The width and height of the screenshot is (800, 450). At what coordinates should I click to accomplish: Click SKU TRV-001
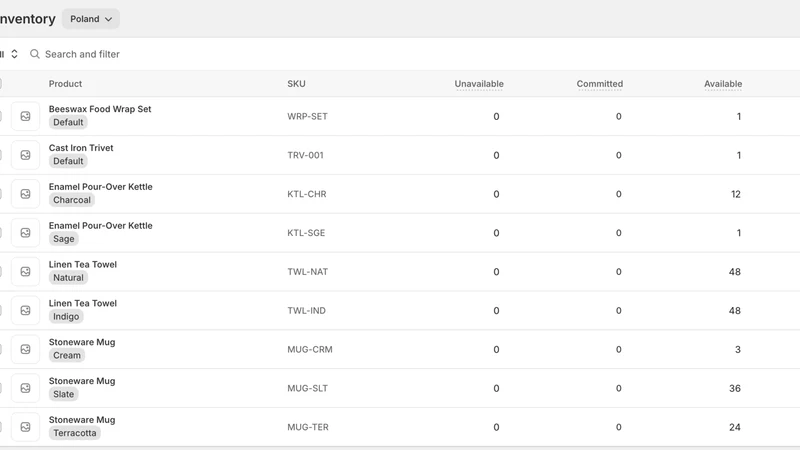click(306, 155)
